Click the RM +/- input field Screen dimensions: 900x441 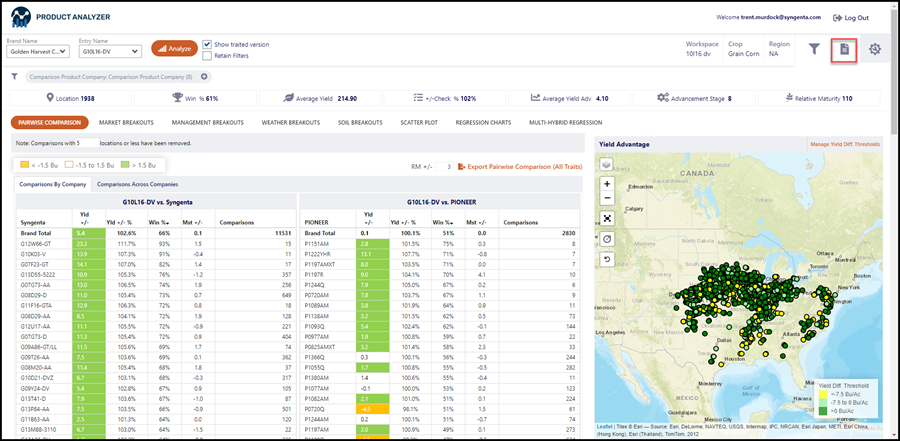[x=443, y=167]
